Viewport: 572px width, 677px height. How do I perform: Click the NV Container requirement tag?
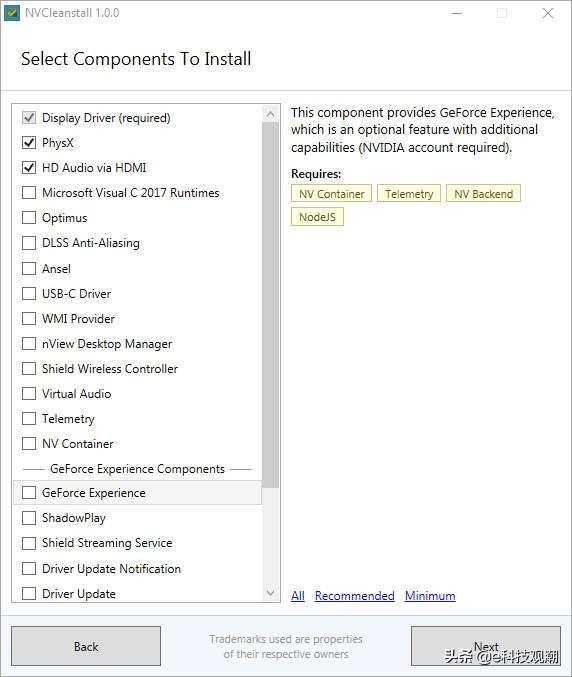coord(332,194)
